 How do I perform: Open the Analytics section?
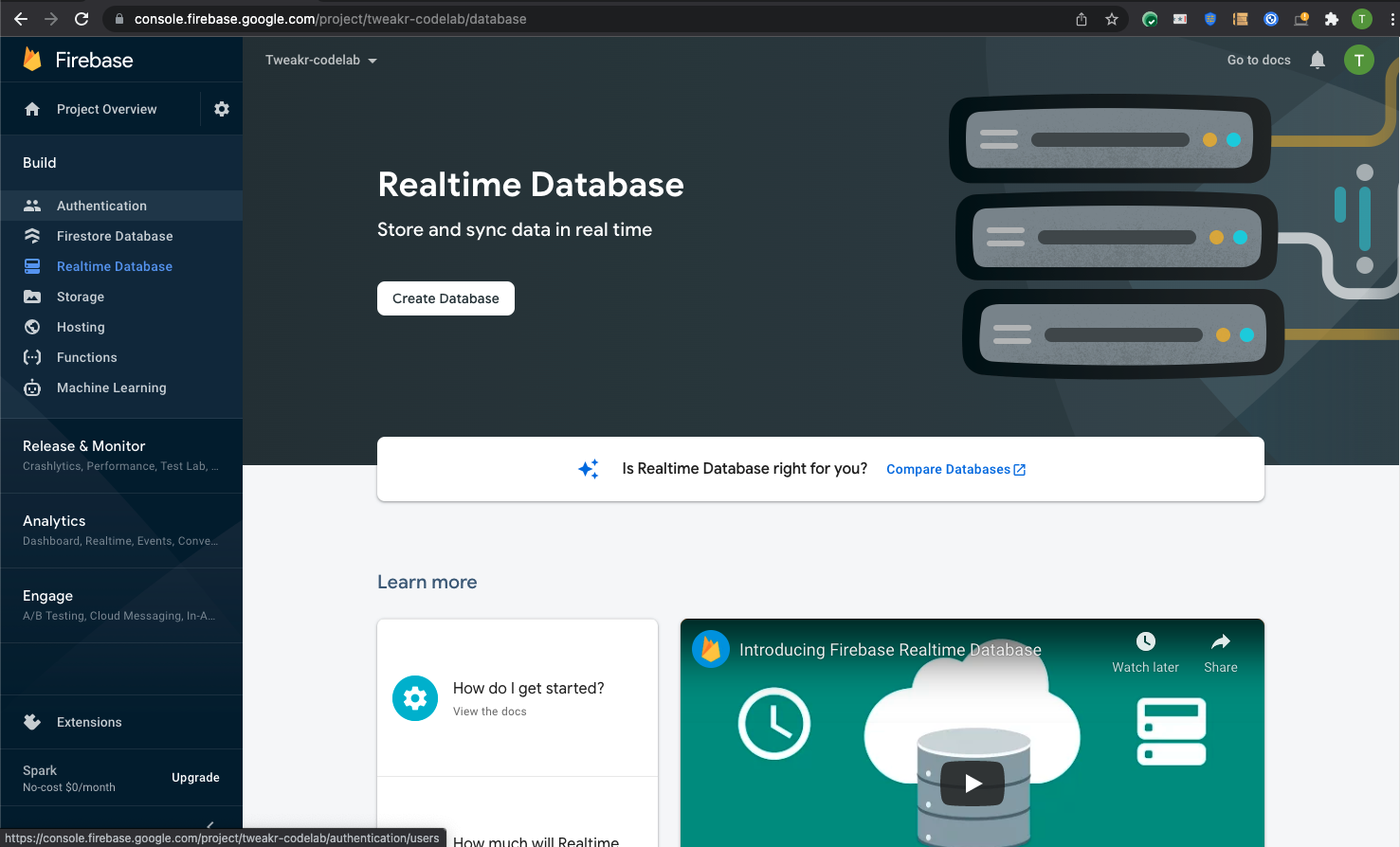point(53,520)
